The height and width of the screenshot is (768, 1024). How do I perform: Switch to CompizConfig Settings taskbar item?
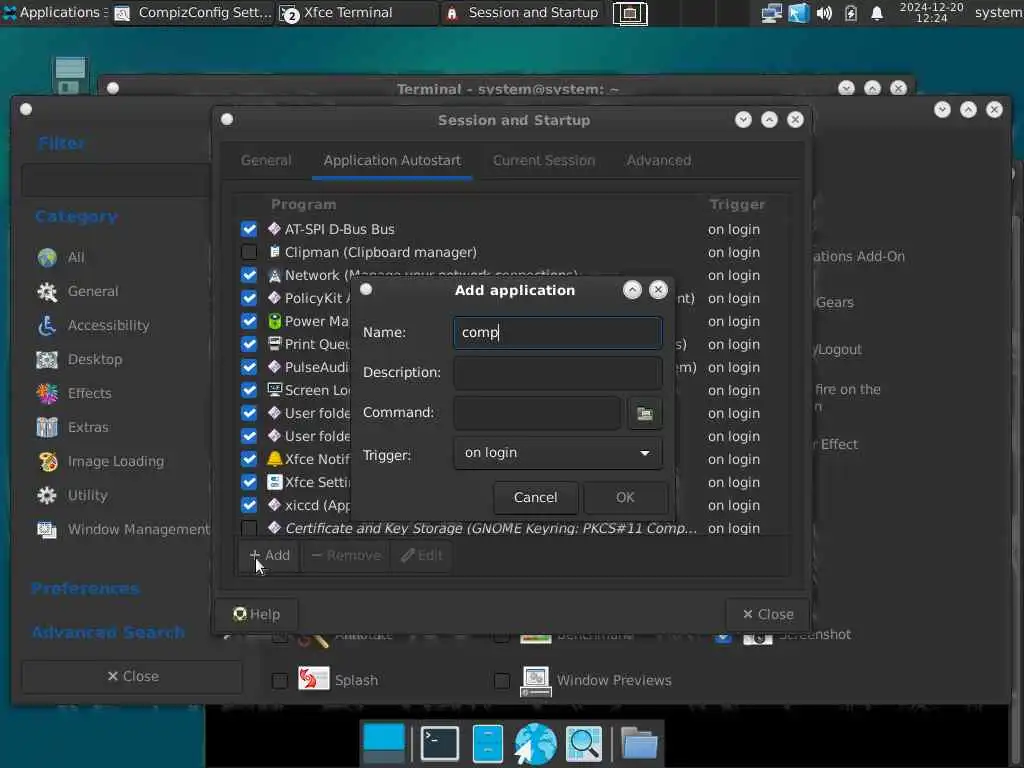(x=193, y=12)
